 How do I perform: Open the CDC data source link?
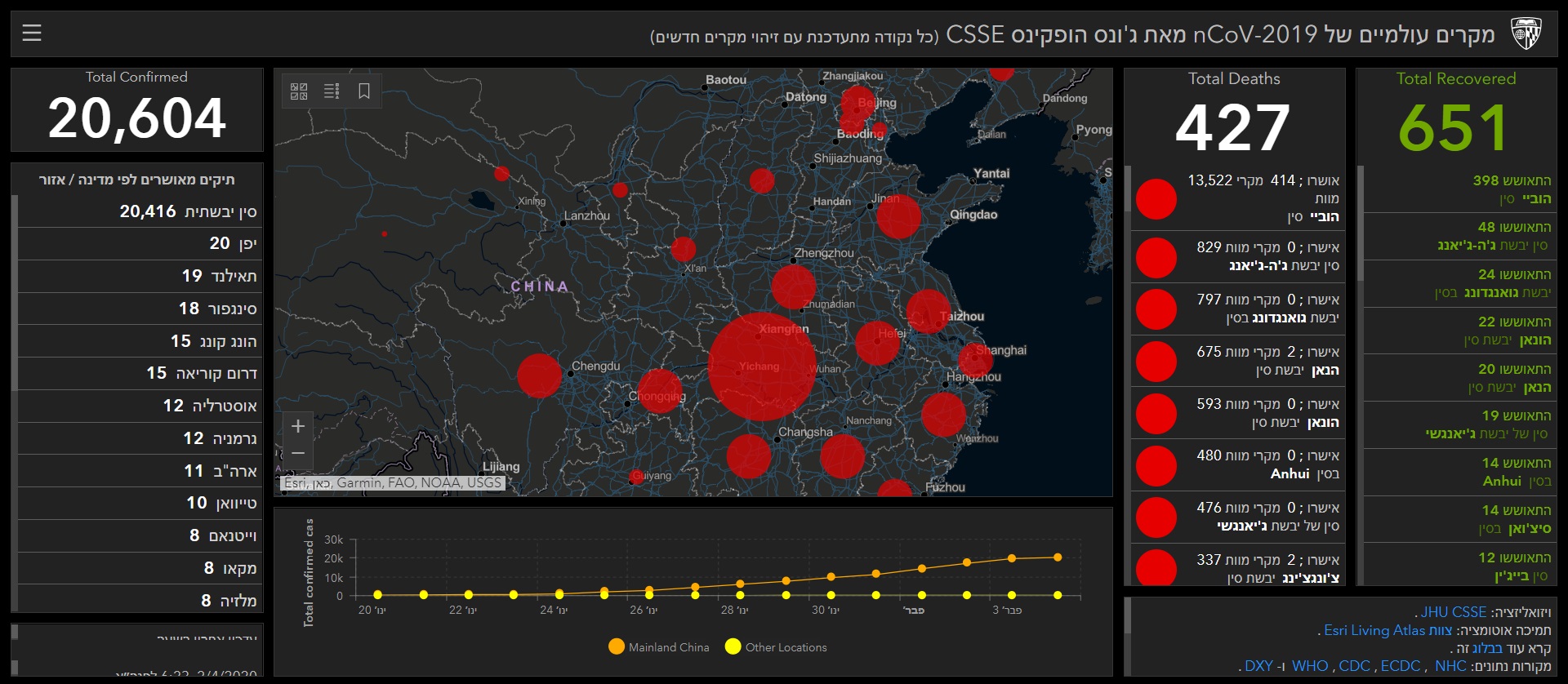pos(1355,666)
